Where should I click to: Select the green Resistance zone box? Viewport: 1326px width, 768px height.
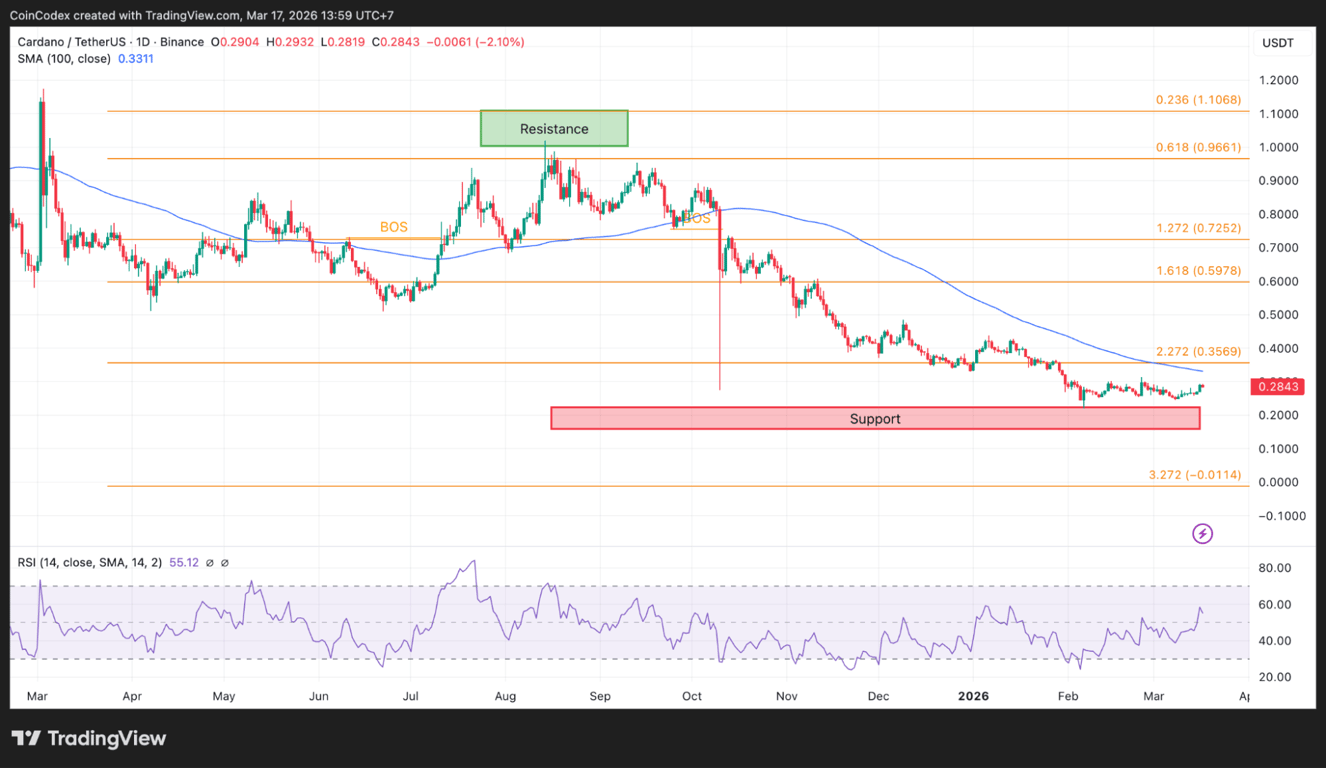click(x=554, y=128)
